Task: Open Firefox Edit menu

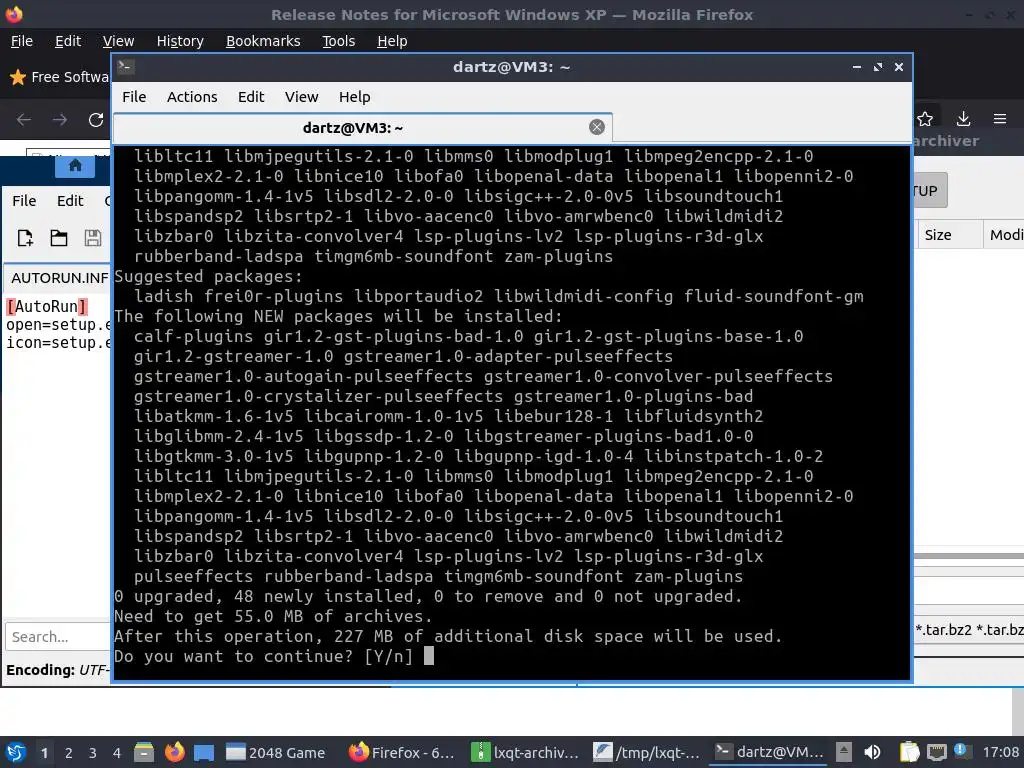Action: [x=68, y=41]
